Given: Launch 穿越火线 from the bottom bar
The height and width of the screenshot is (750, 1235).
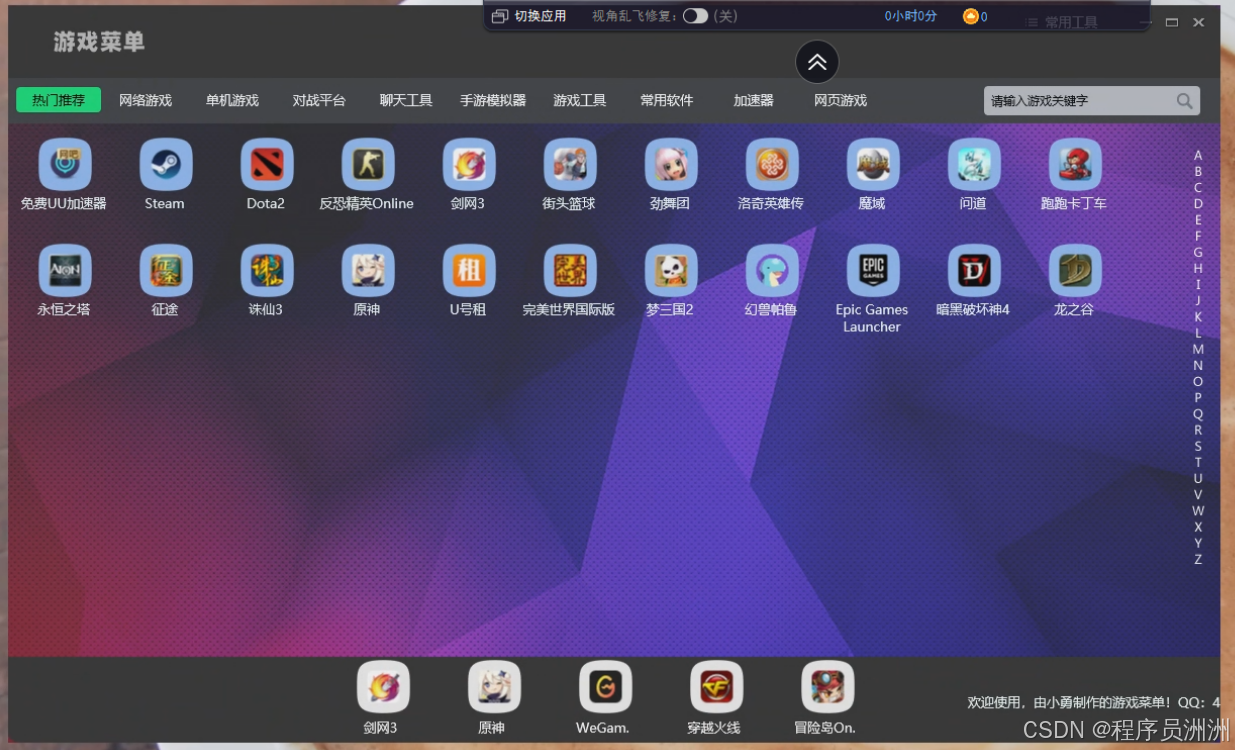Looking at the screenshot, I should click(x=715, y=687).
